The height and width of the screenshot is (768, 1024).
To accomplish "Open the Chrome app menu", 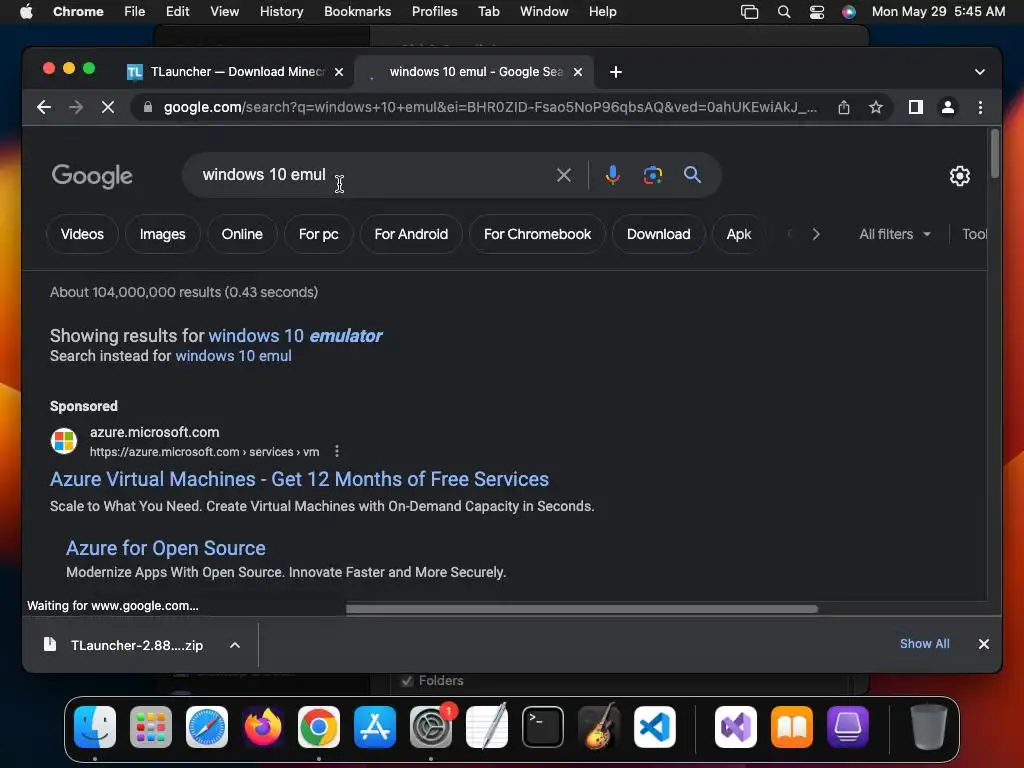I will tap(78, 12).
